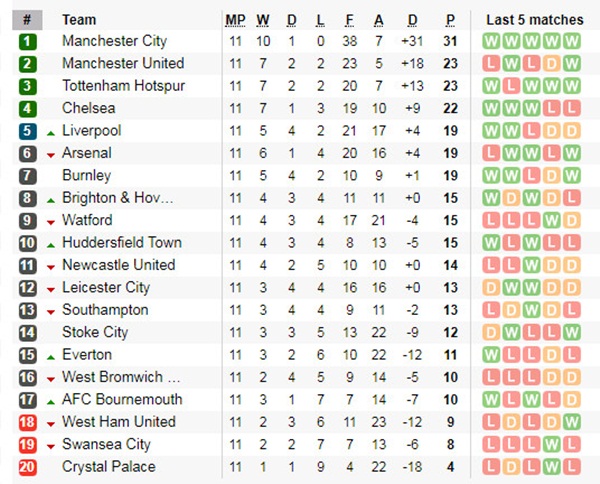The image size is (600, 484).
Task: Click Watford's green W result badge
Action: coord(551,220)
